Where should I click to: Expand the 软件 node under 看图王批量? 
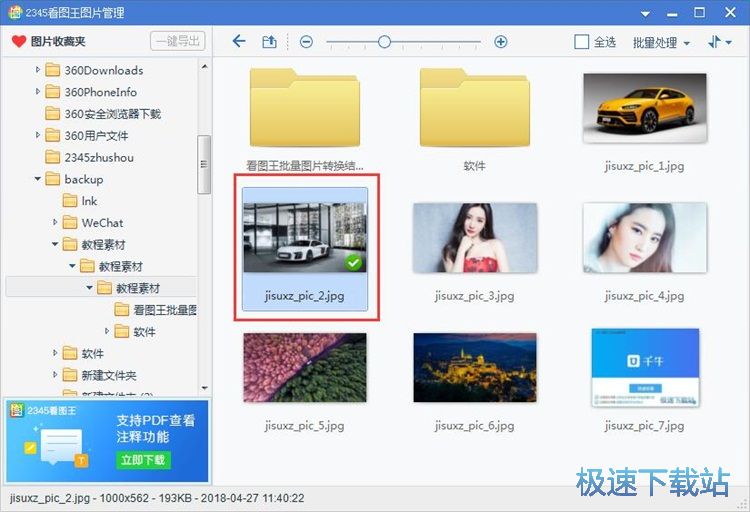(106, 331)
